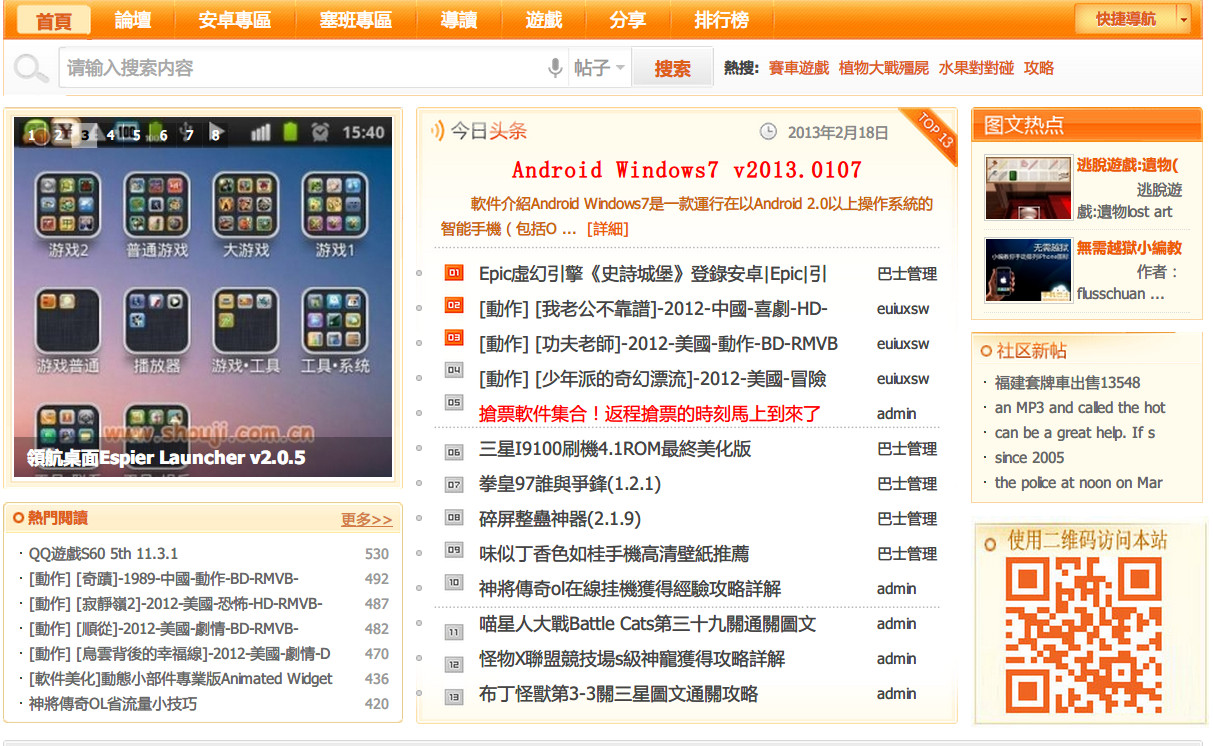Select slide number 8 in slideshow
This screenshot has width=1213, height=746.
coord(215,134)
